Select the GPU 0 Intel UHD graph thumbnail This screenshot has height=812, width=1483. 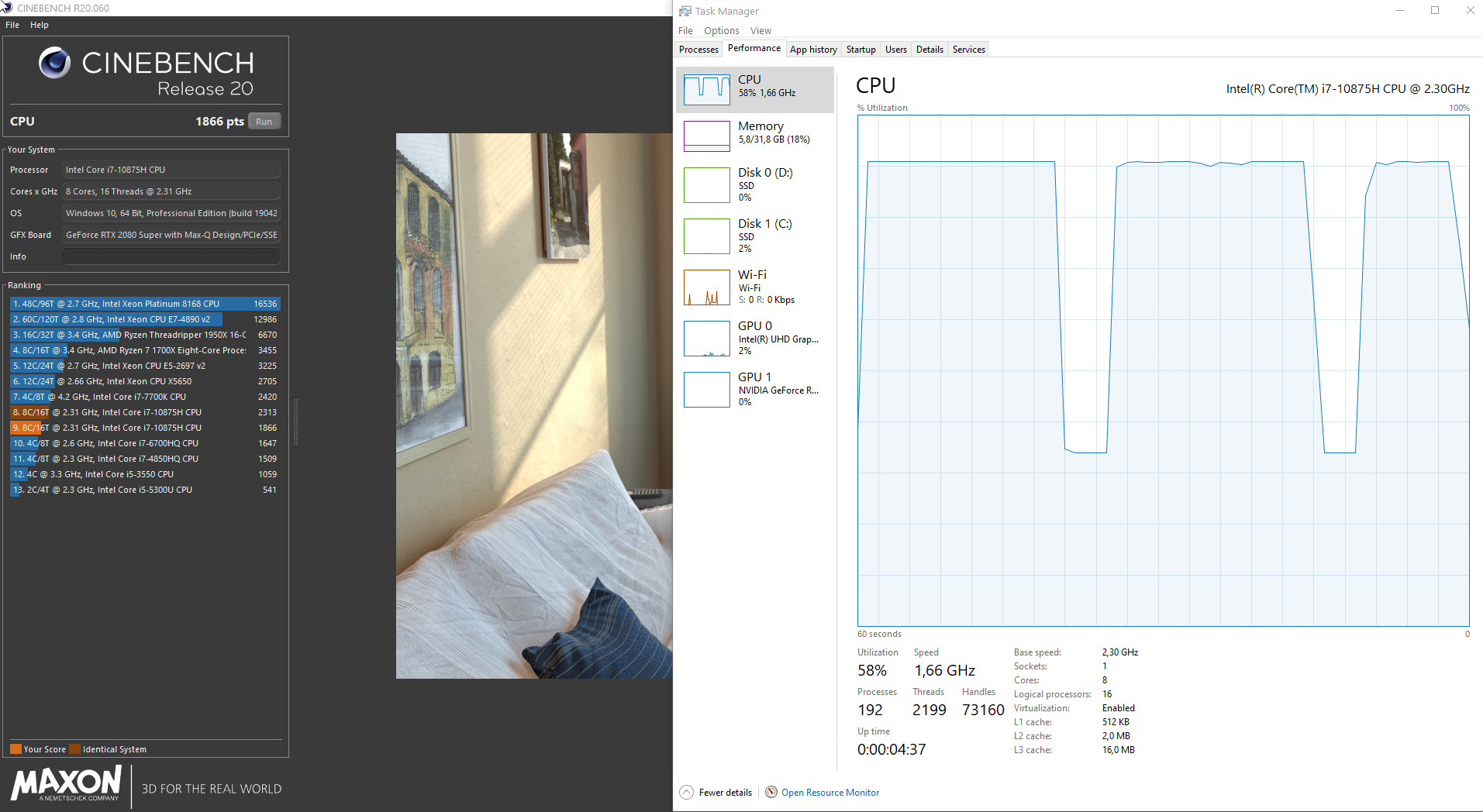[x=706, y=338]
